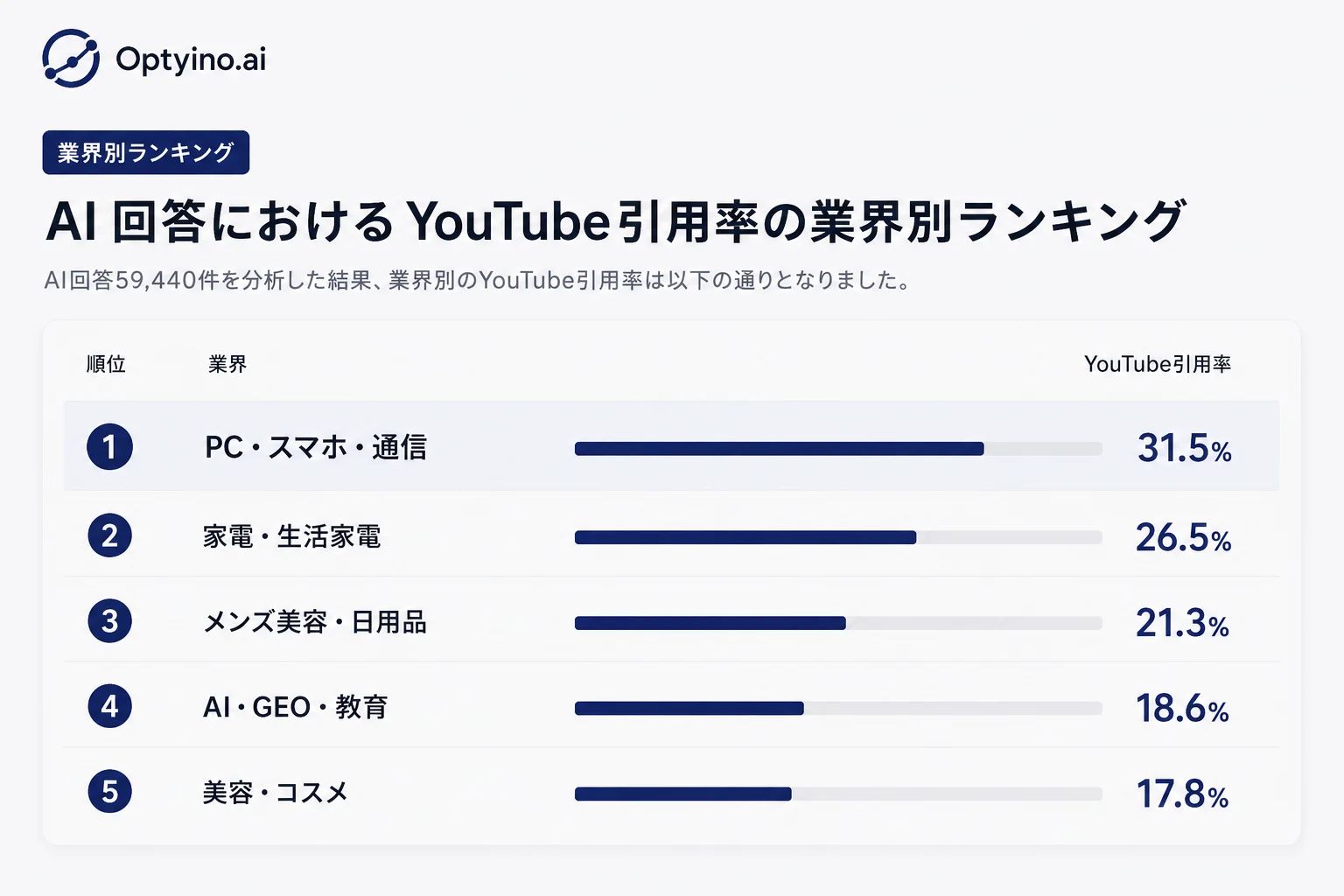Click the rank 2 circle icon
This screenshot has width=1344, height=896.
[109, 535]
